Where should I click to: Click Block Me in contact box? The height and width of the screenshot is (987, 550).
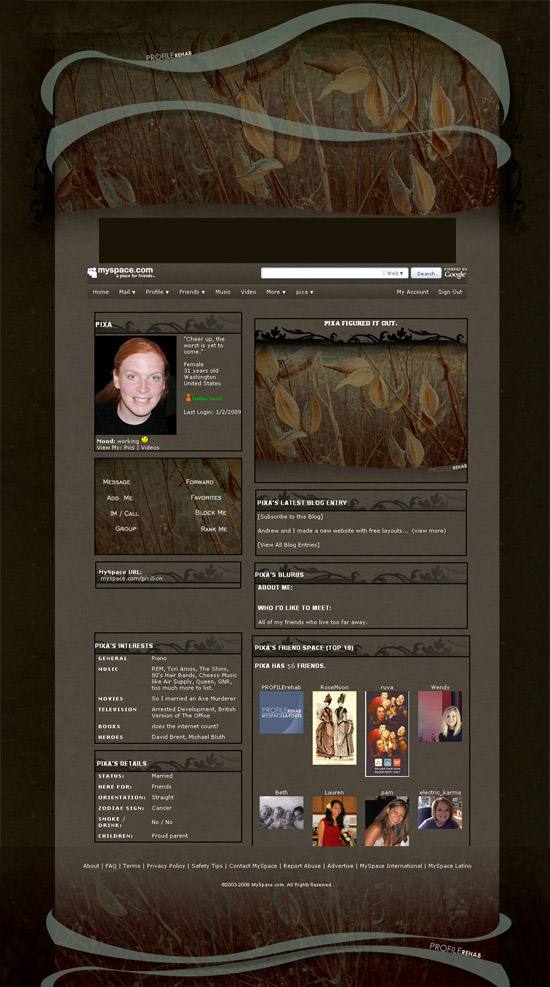tap(211, 513)
